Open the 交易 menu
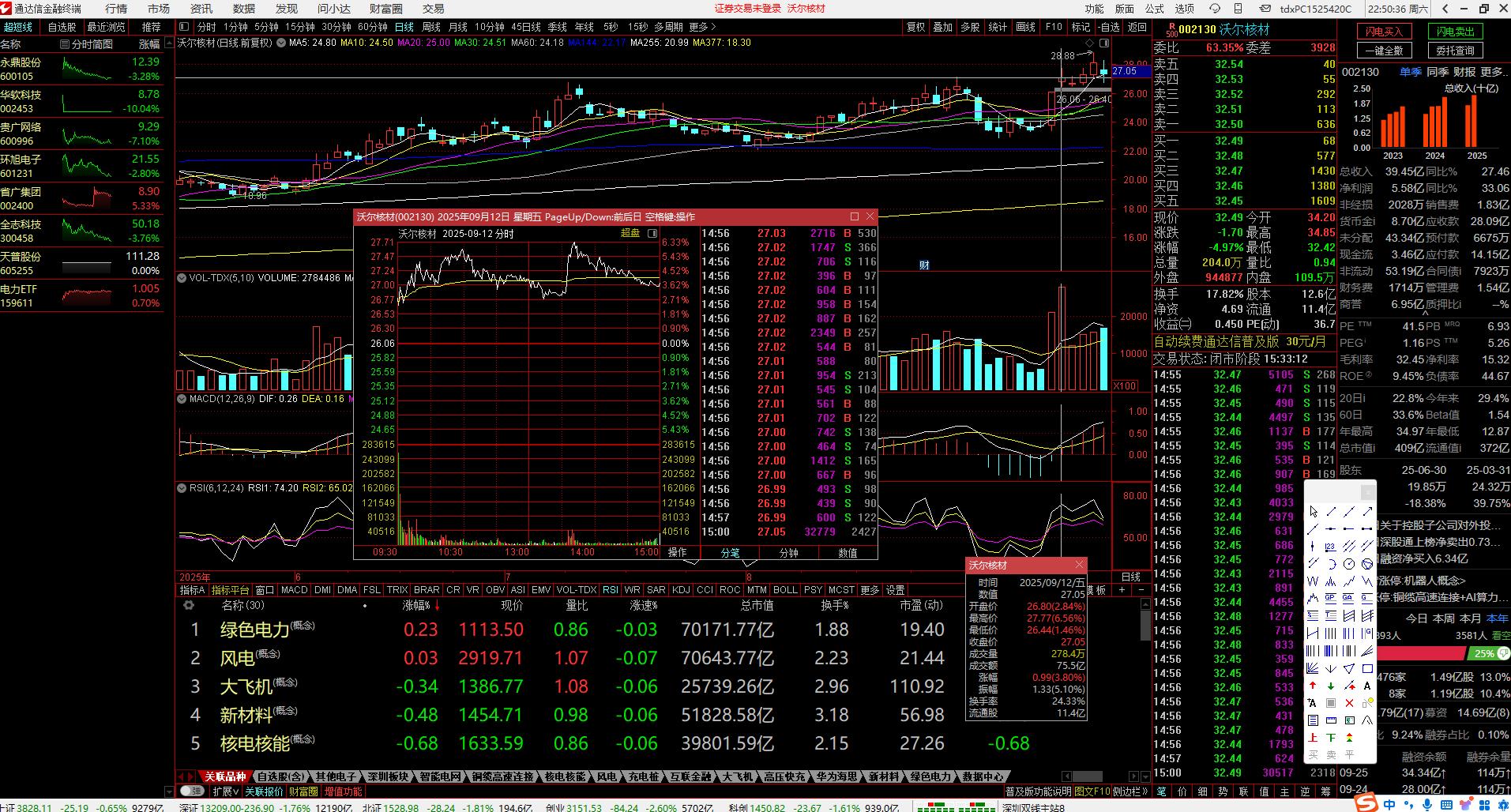This screenshot has width=1511, height=812. 433,9
